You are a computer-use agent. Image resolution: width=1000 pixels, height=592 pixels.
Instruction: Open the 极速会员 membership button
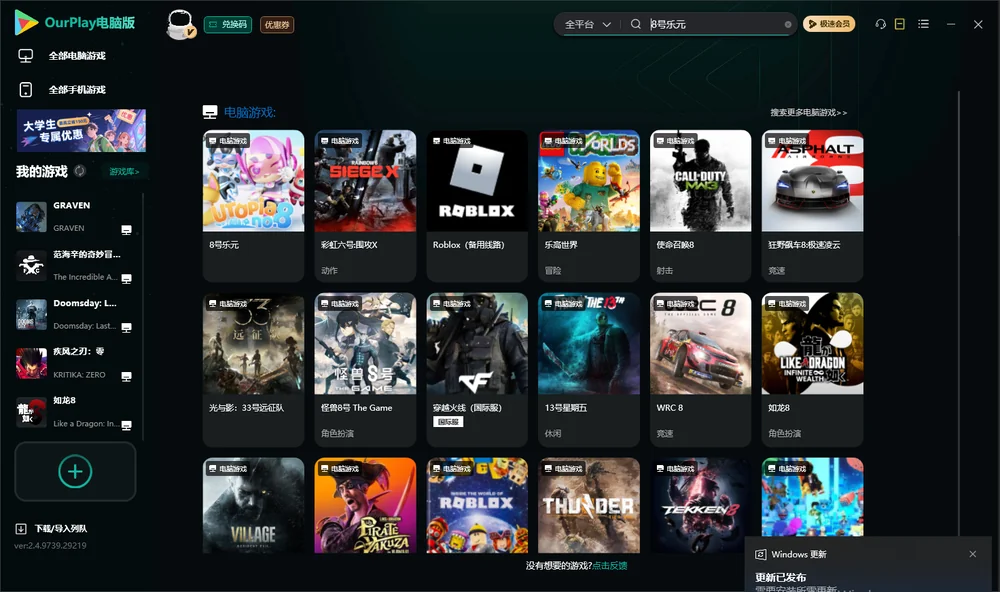tap(828, 24)
